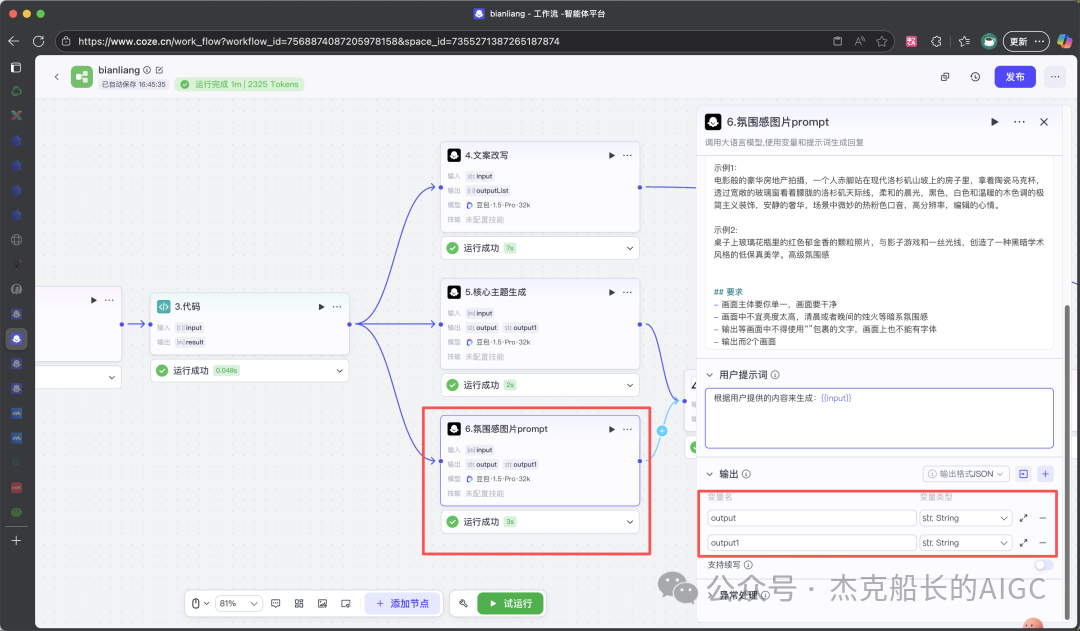Image resolution: width=1080 pixels, height=631 pixels.
Task: Open mouse interaction mode dropdown
Action: (x=200, y=603)
